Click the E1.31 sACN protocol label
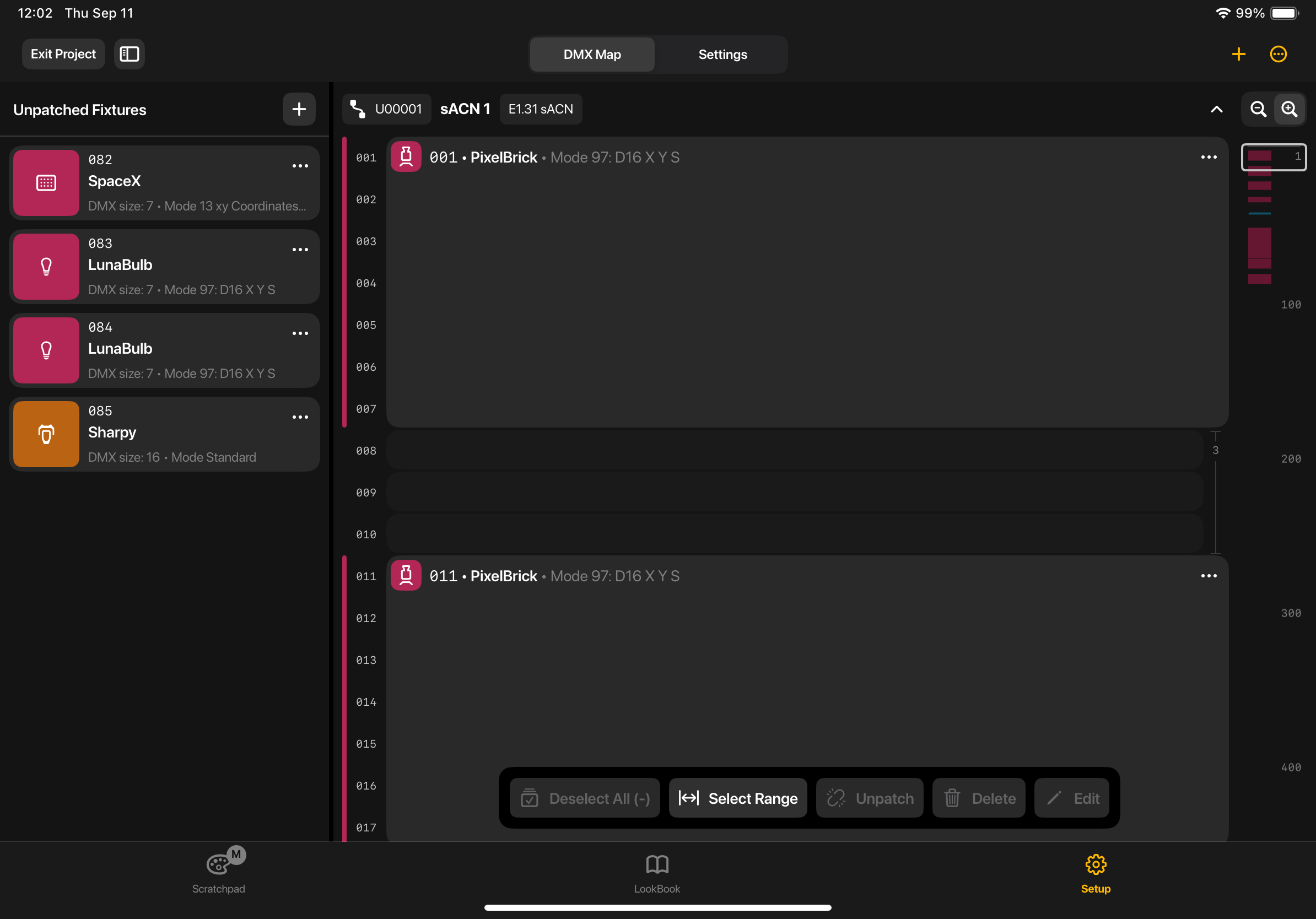This screenshot has height=919, width=1316. pyautogui.click(x=541, y=109)
